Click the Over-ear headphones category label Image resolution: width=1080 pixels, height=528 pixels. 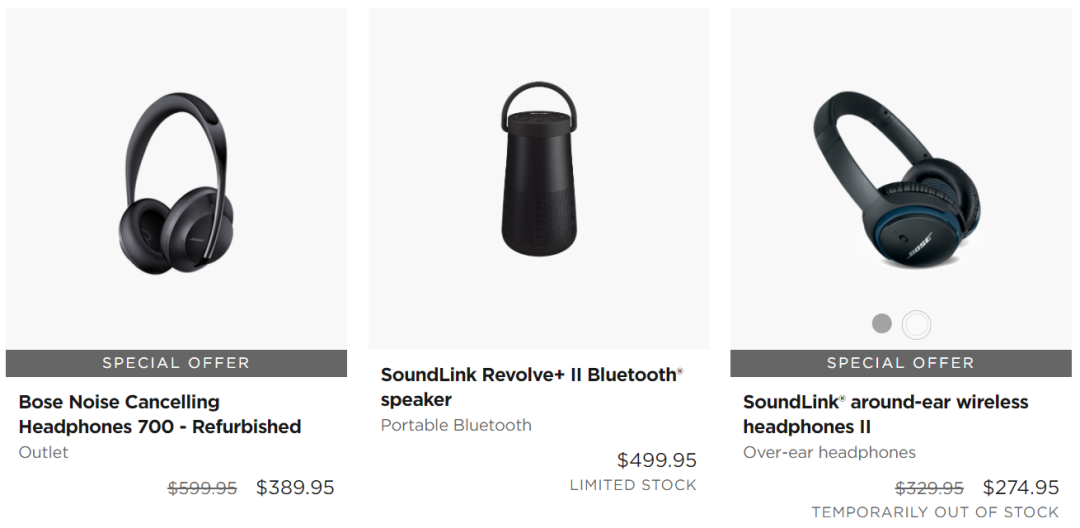coord(829,452)
